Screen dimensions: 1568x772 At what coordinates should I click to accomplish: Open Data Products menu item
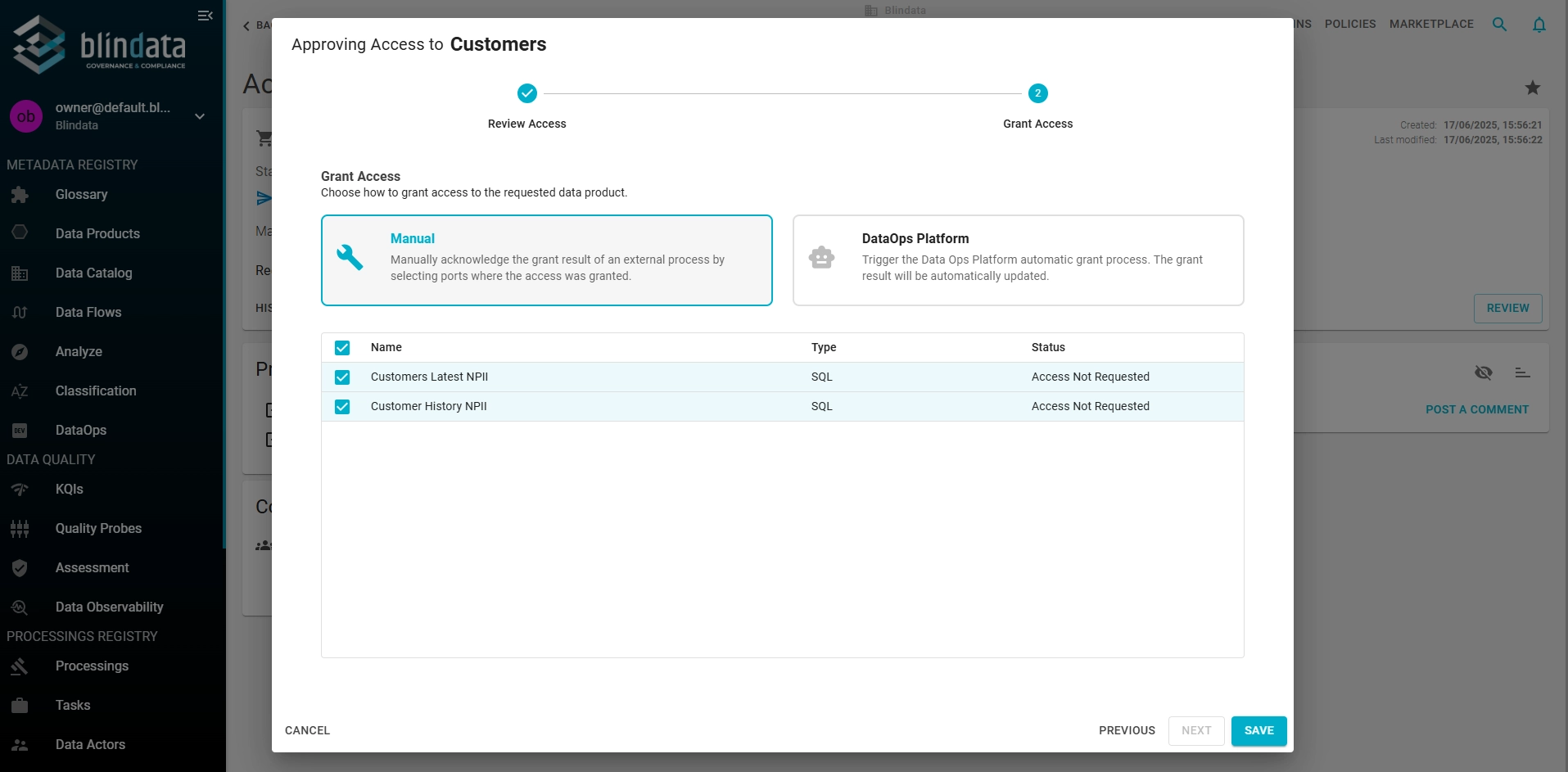97,234
